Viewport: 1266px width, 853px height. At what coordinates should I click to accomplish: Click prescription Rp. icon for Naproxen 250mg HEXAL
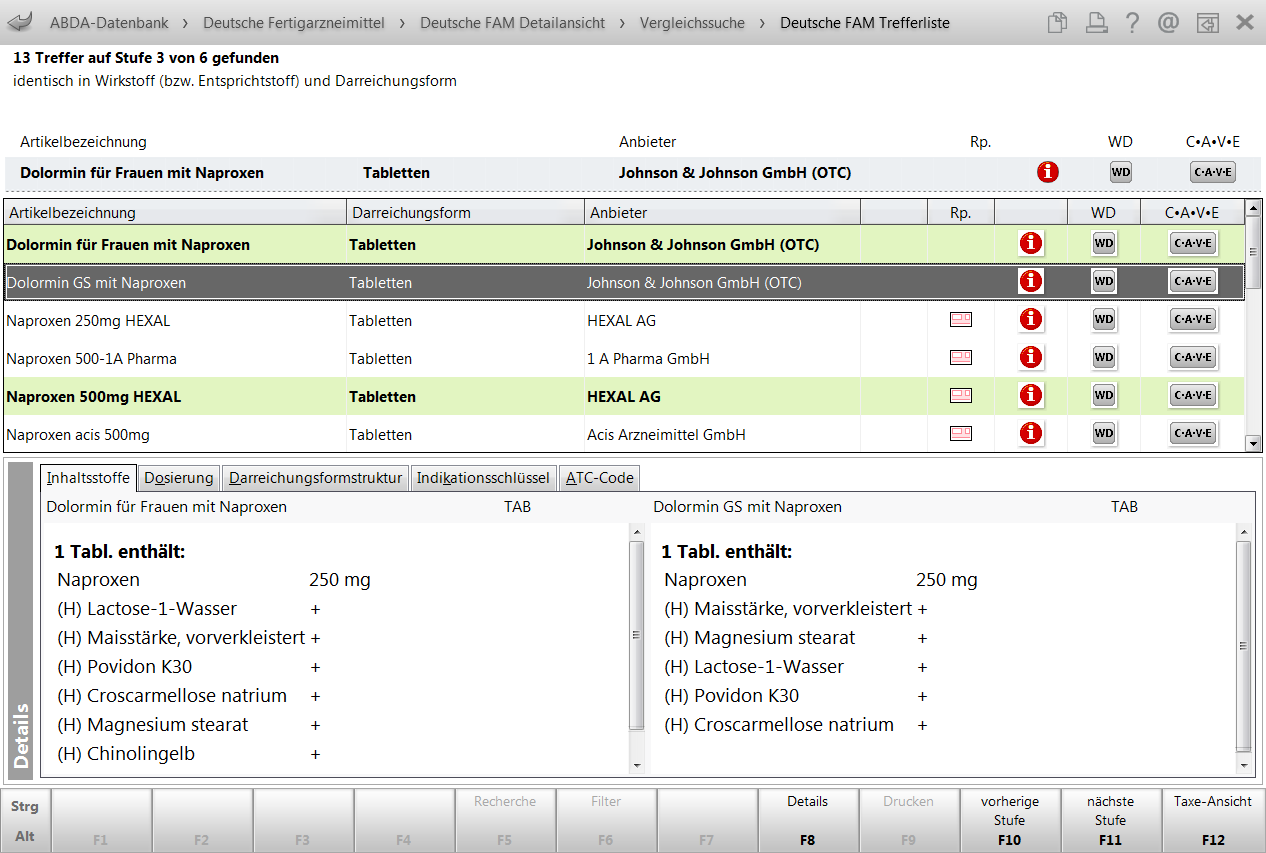[960, 320]
